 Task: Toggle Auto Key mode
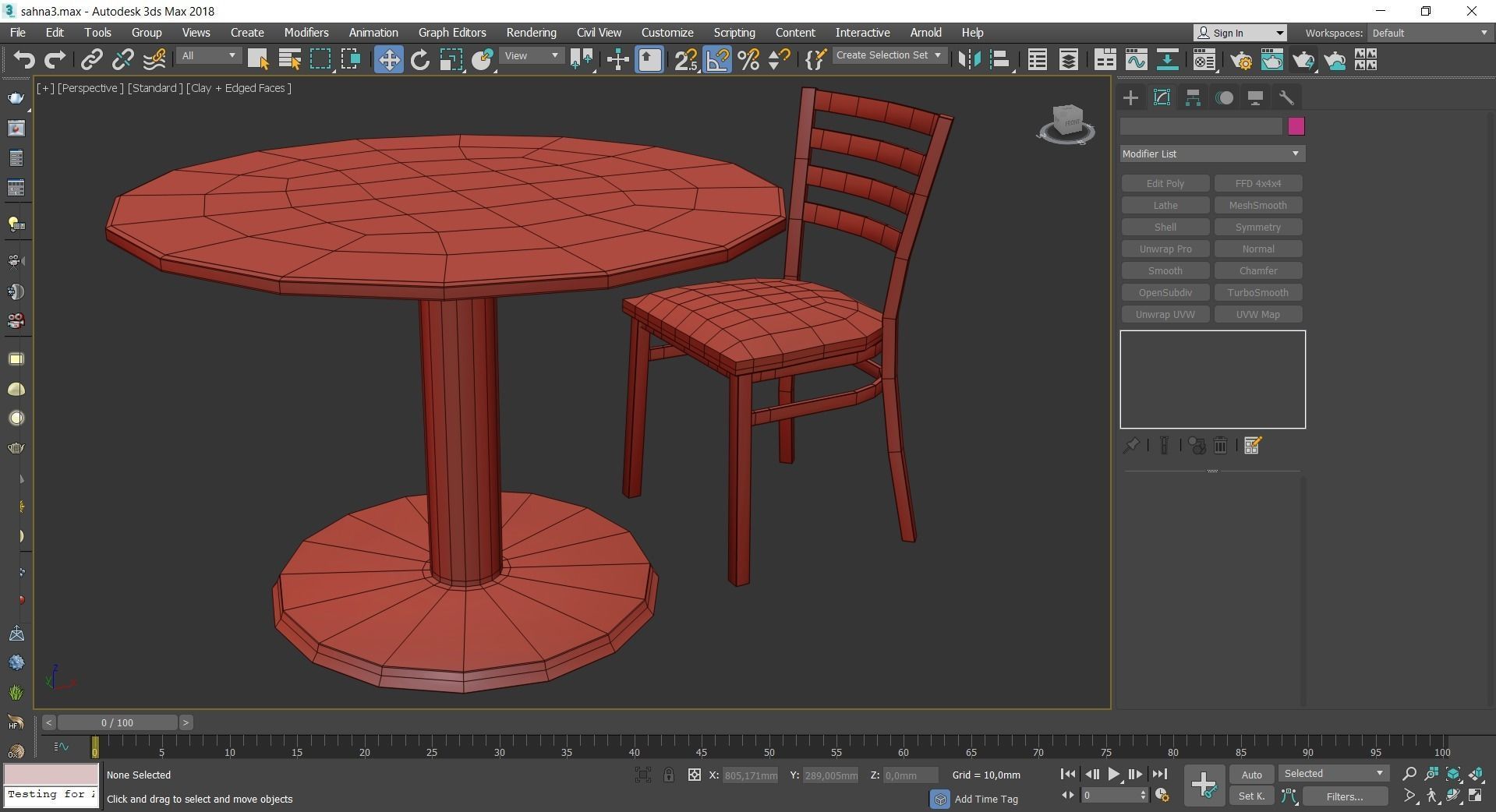[1252, 775]
